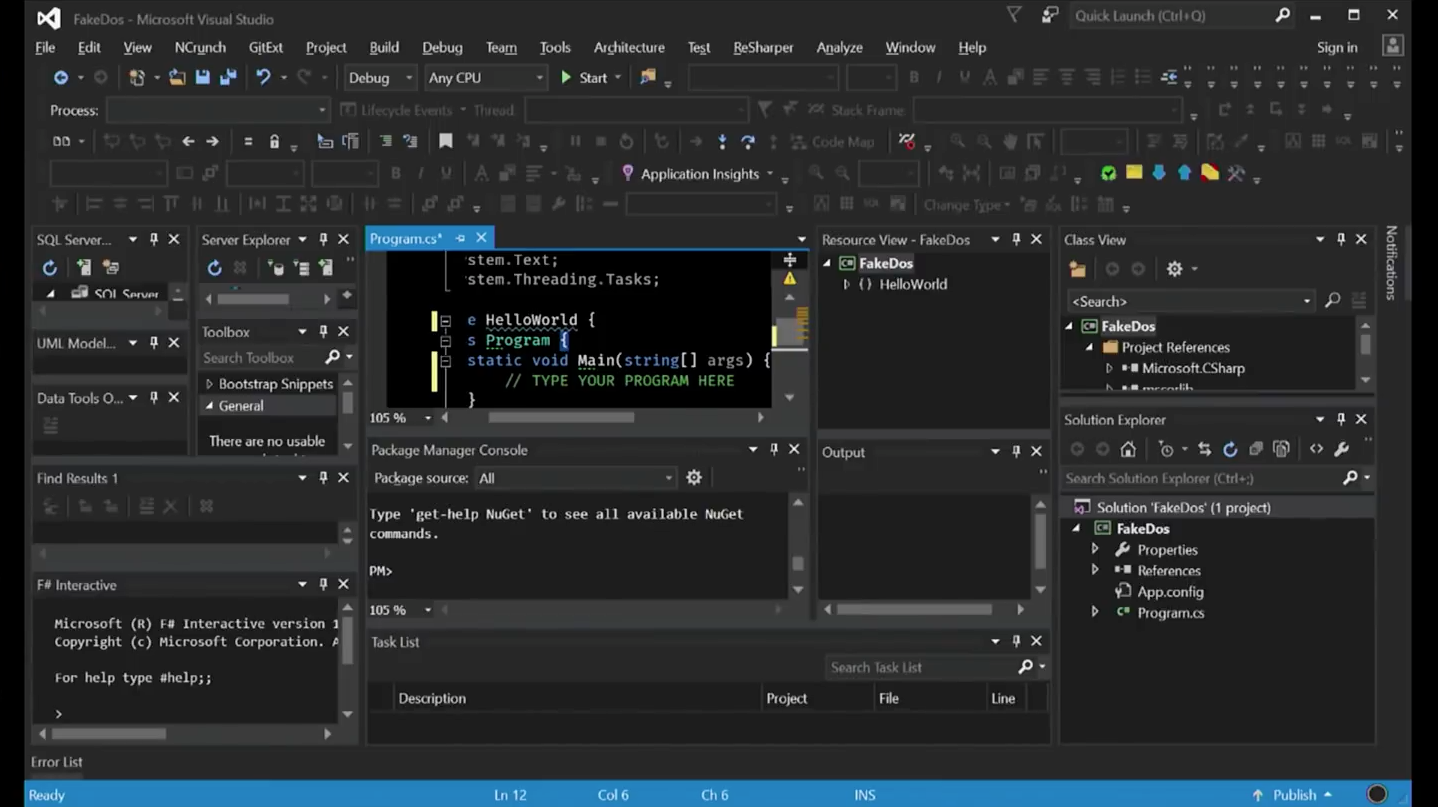Toggle auto-hide pin on Package Manager Console

[x=774, y=450]
